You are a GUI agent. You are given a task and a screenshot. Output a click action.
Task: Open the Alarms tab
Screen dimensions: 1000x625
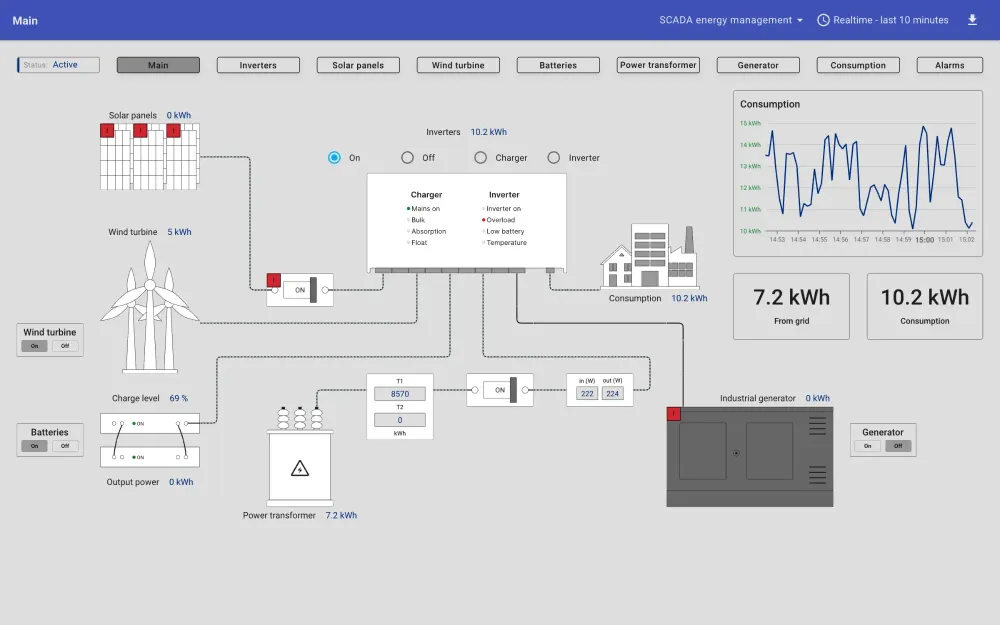pos(950,65)
